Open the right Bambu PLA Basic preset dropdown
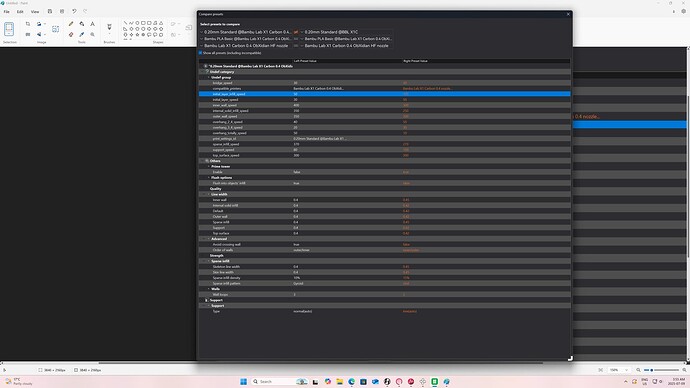Image resolution: width=690 pixels, height=388 pixels. click(x=346, y=39)
